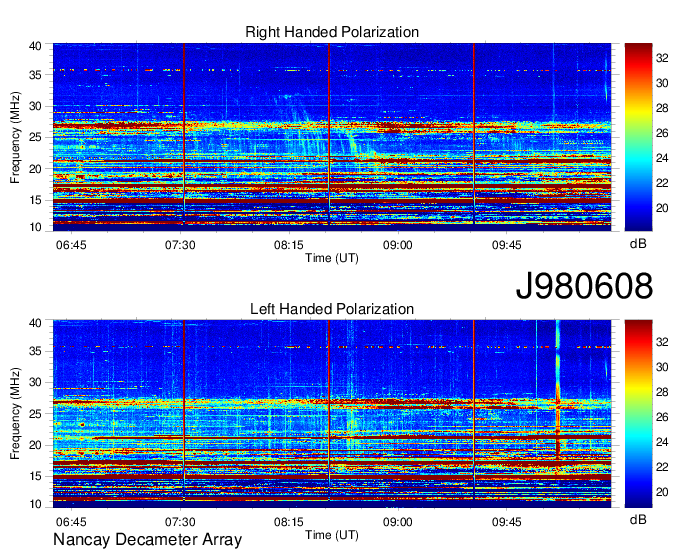Click "Time (UT)" label under Left Handed plot

[332, 535]
